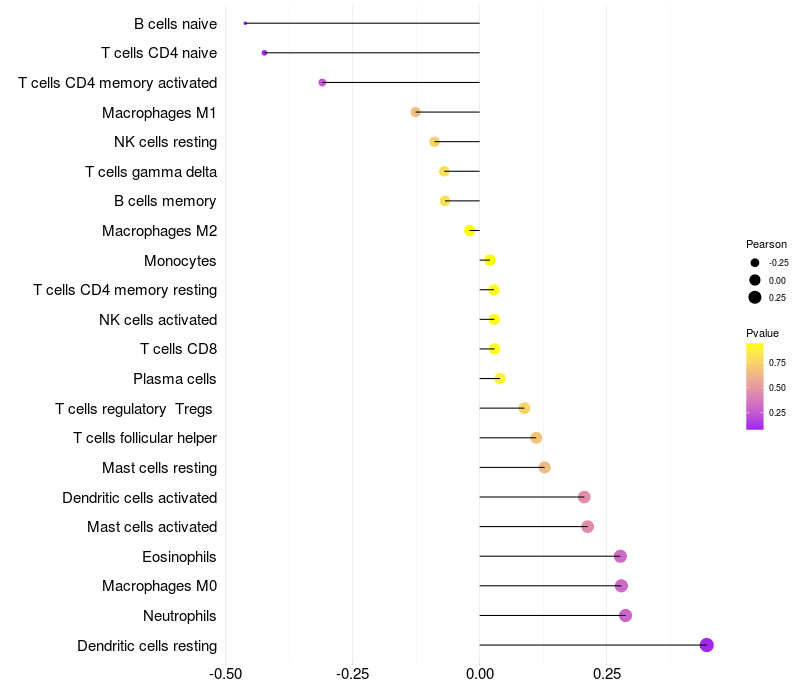Click the T cells CD4 naive dot

[x=264, y=53]
